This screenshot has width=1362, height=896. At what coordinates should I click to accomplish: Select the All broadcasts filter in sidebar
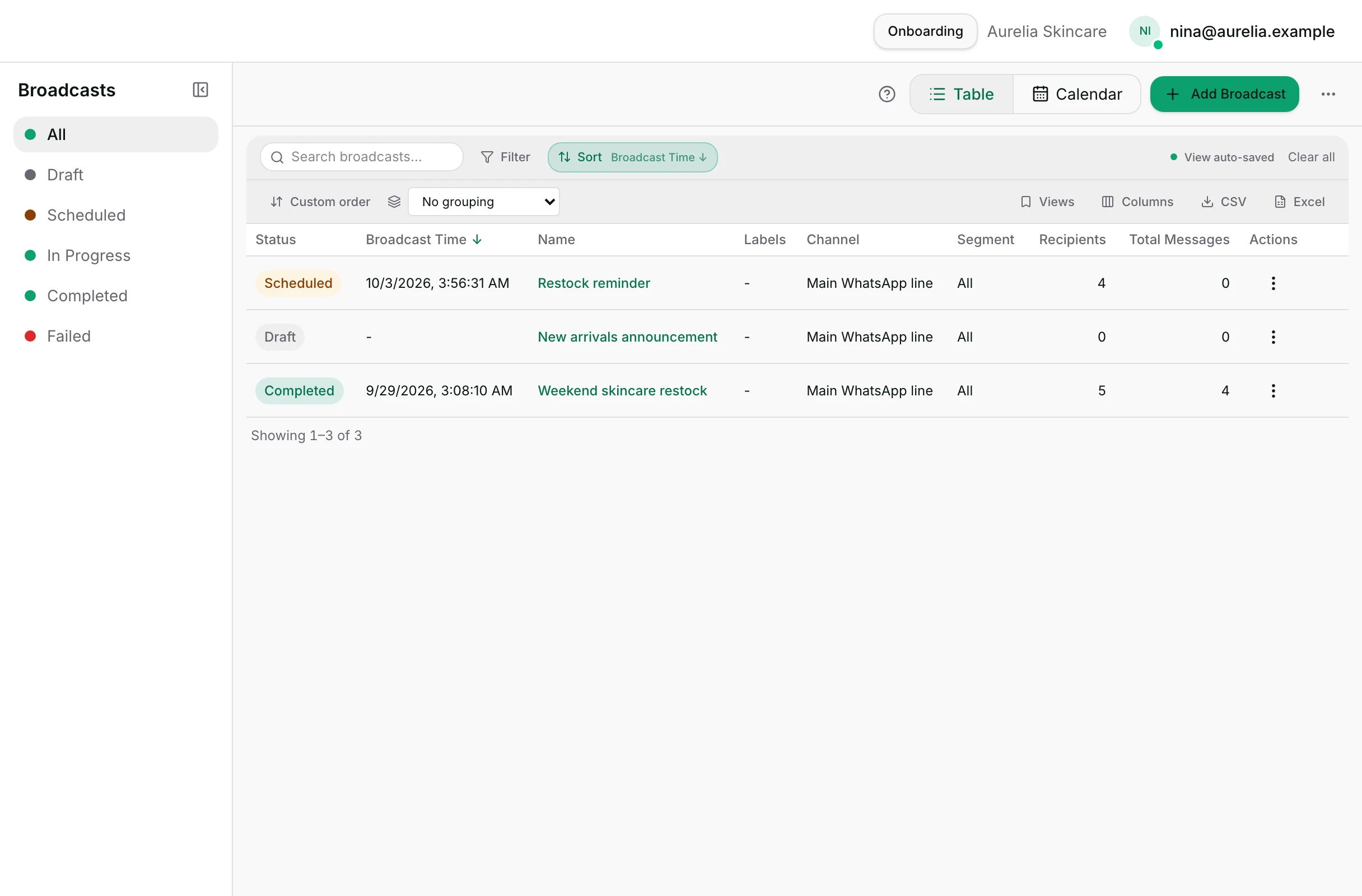click(x=115, y=134)
